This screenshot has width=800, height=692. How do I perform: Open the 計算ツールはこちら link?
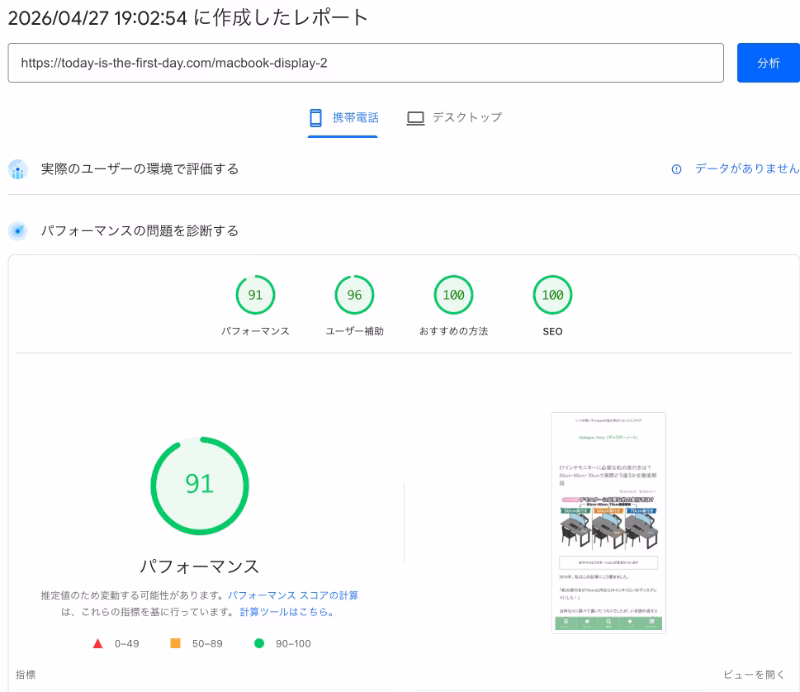(x=286, y=612)
